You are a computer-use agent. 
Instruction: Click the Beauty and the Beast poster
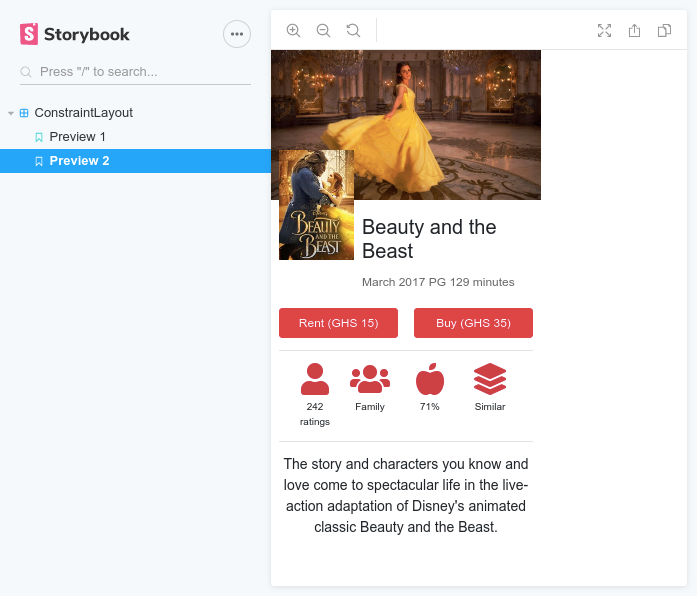pyautogui.click(x=316, y=205)
